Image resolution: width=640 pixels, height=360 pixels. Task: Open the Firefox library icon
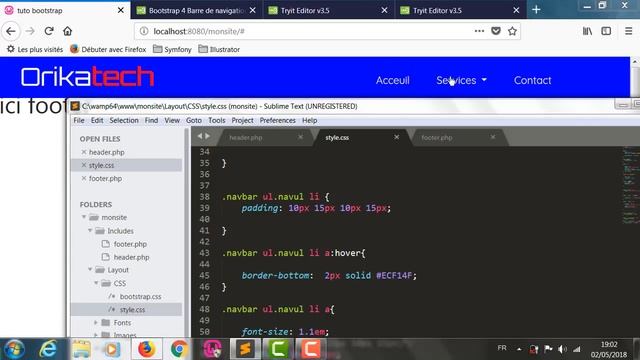pos(587,31)
